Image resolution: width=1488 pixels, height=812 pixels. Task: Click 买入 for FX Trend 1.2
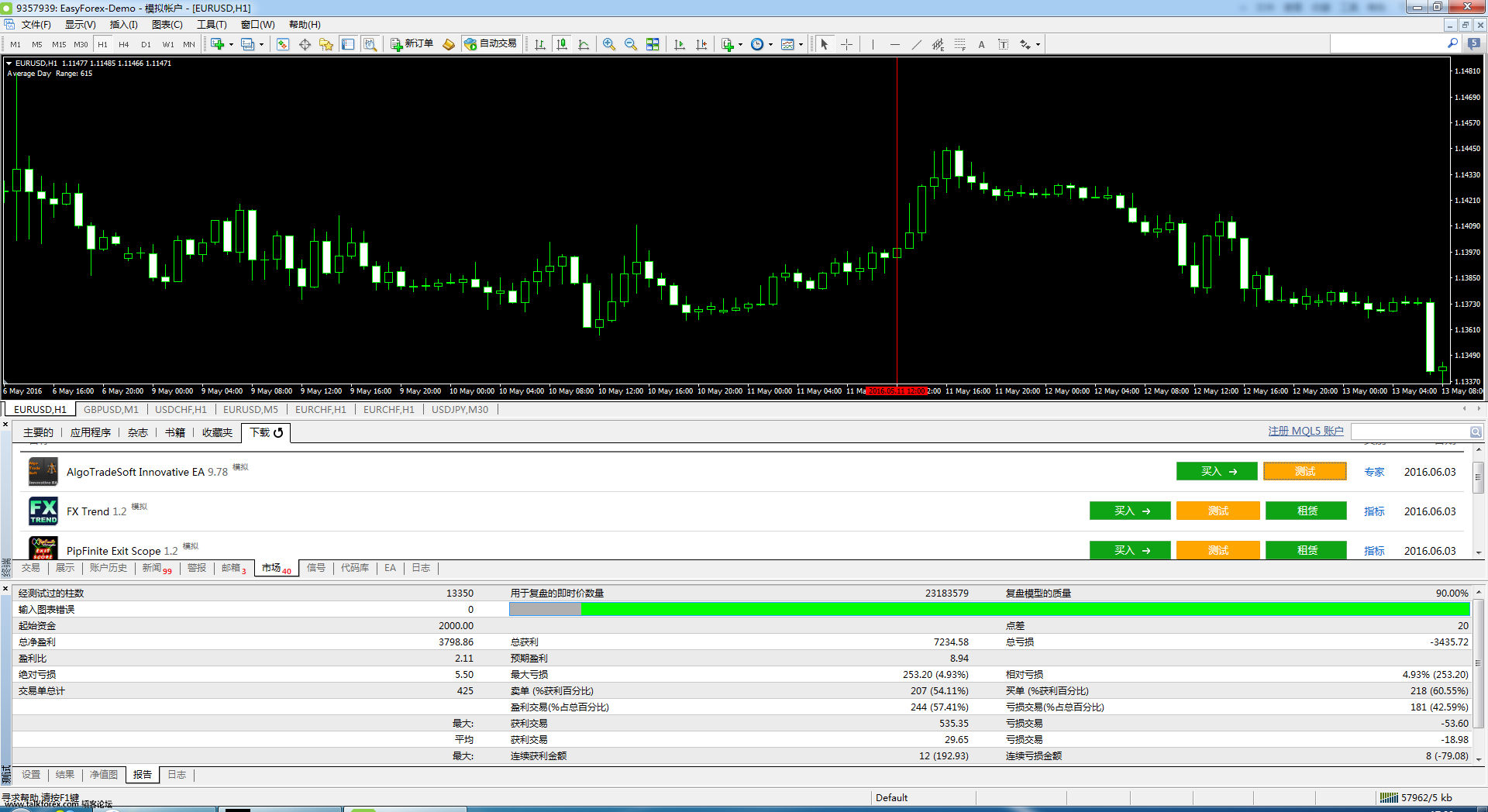(1130, 511)
